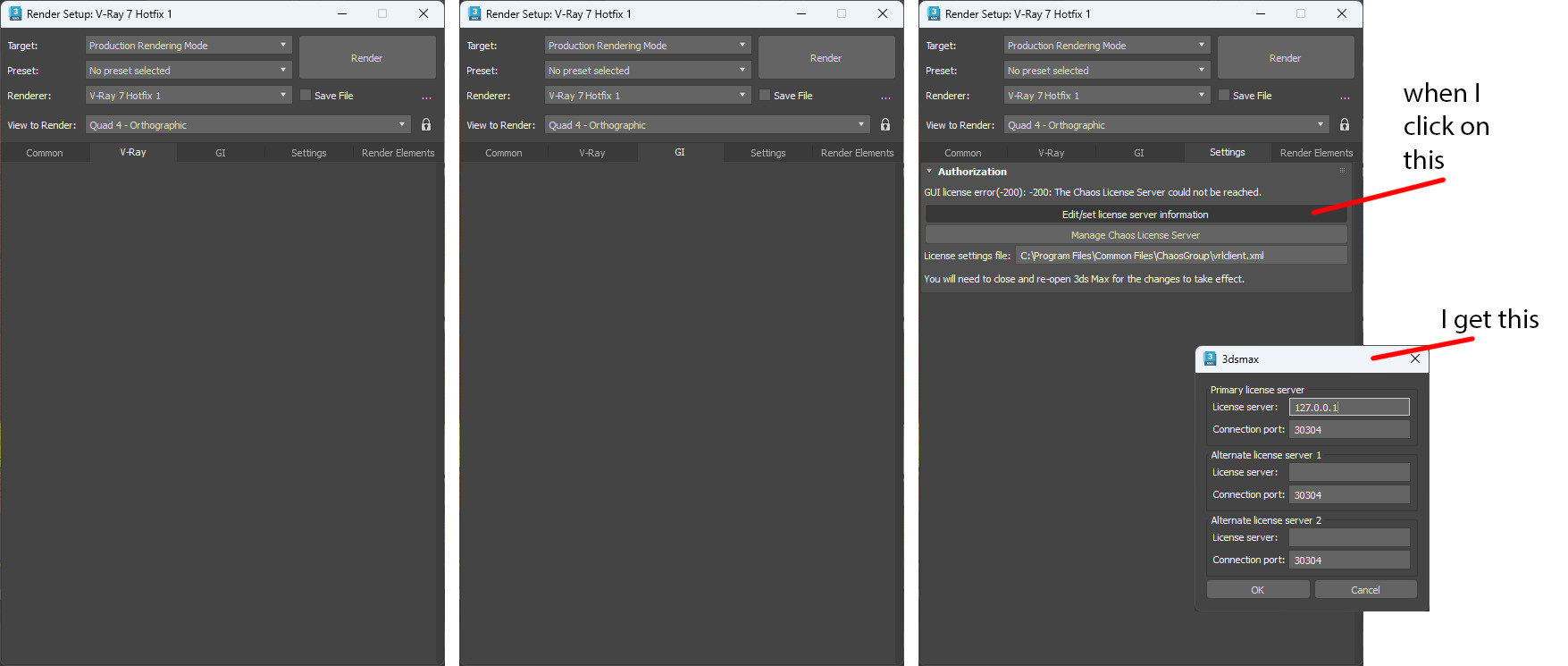Image resolution: width=1568 pixels, height=666 pixels.
Task: Switch to Settings tab in left window
Action: point(309,153)
